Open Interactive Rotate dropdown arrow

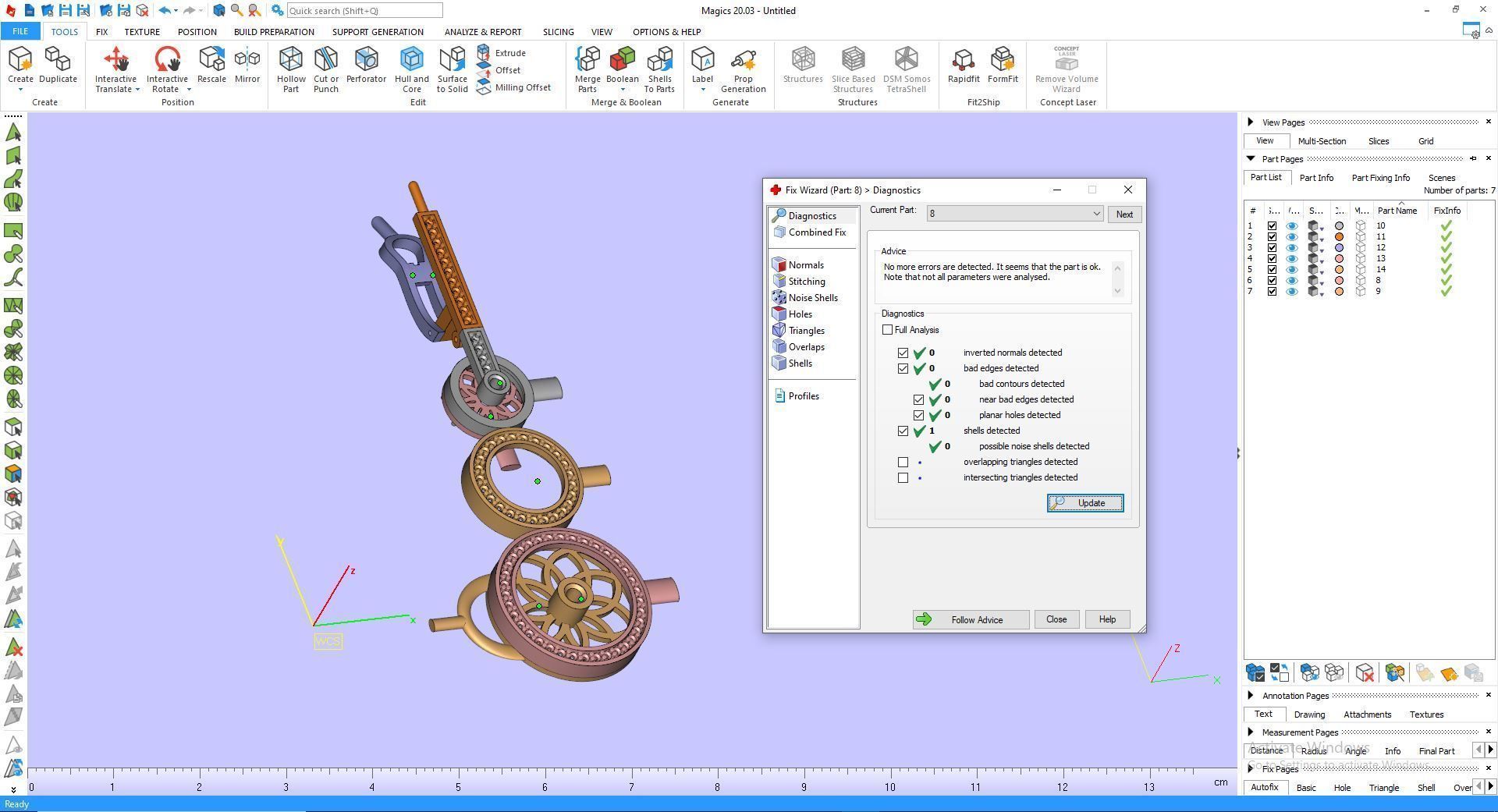tap(189, 89)
